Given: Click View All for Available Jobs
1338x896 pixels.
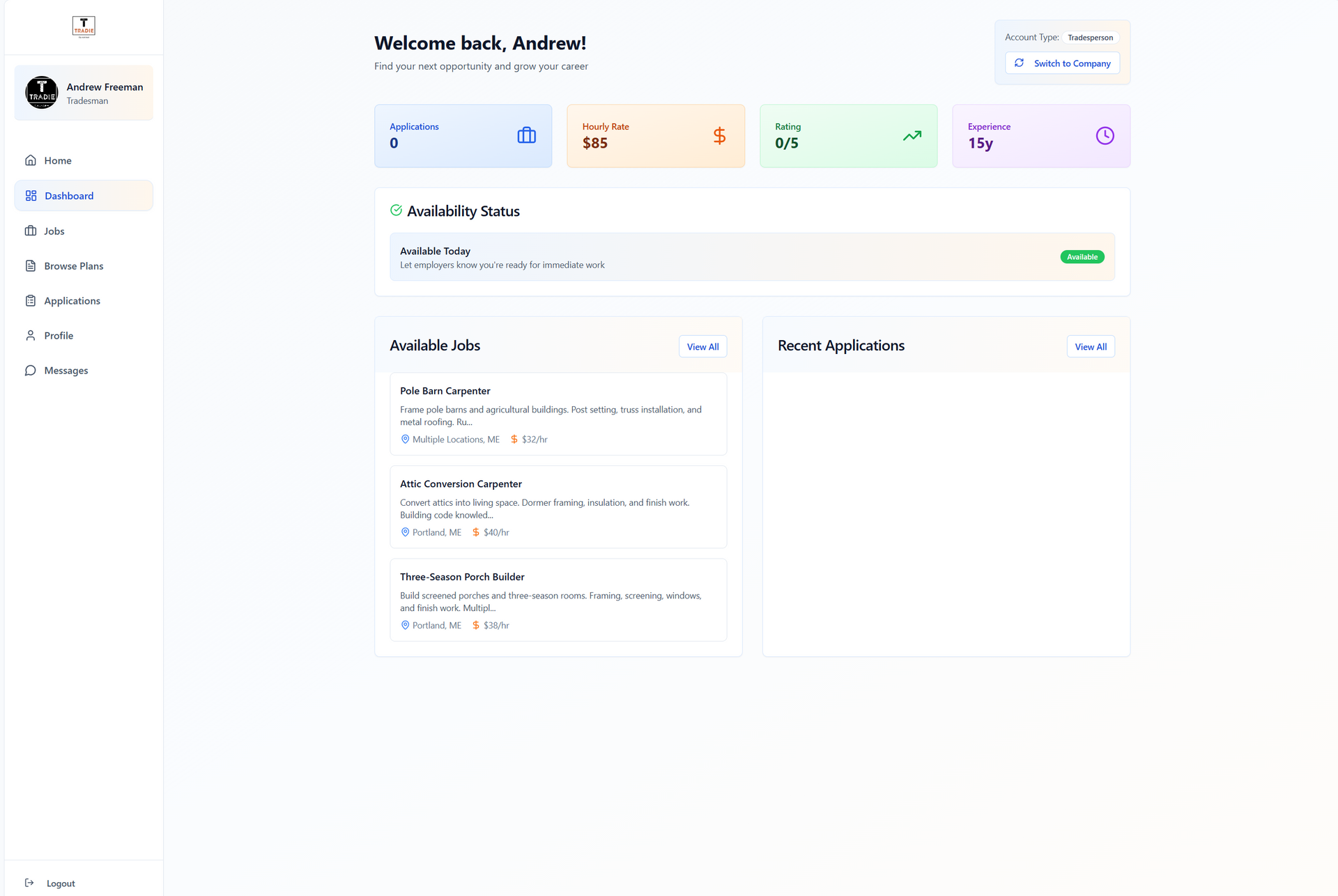Looking at the screenshot, I should tap(702, 347).
